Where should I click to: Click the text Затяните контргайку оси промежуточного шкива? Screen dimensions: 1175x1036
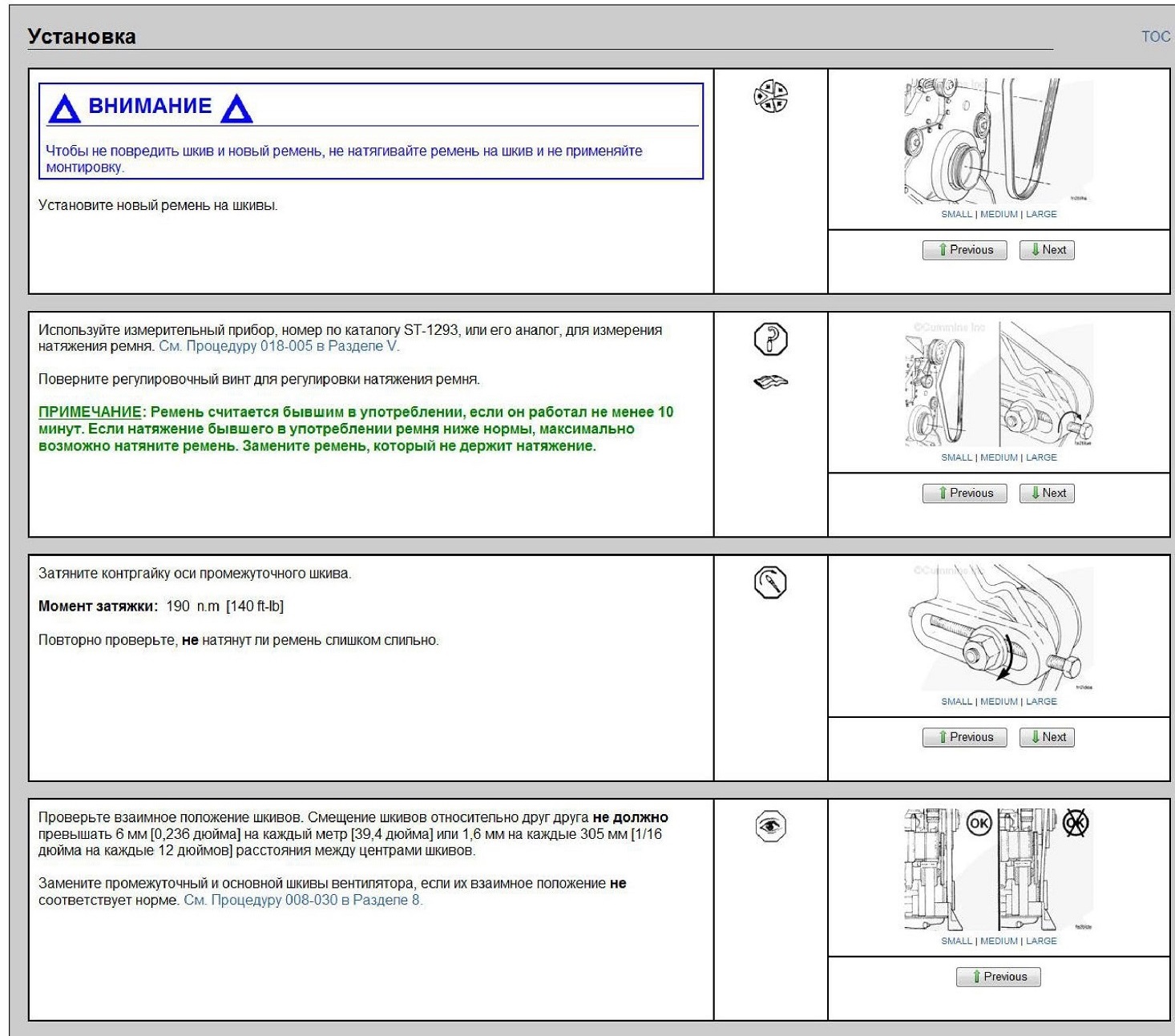(195, 574)
